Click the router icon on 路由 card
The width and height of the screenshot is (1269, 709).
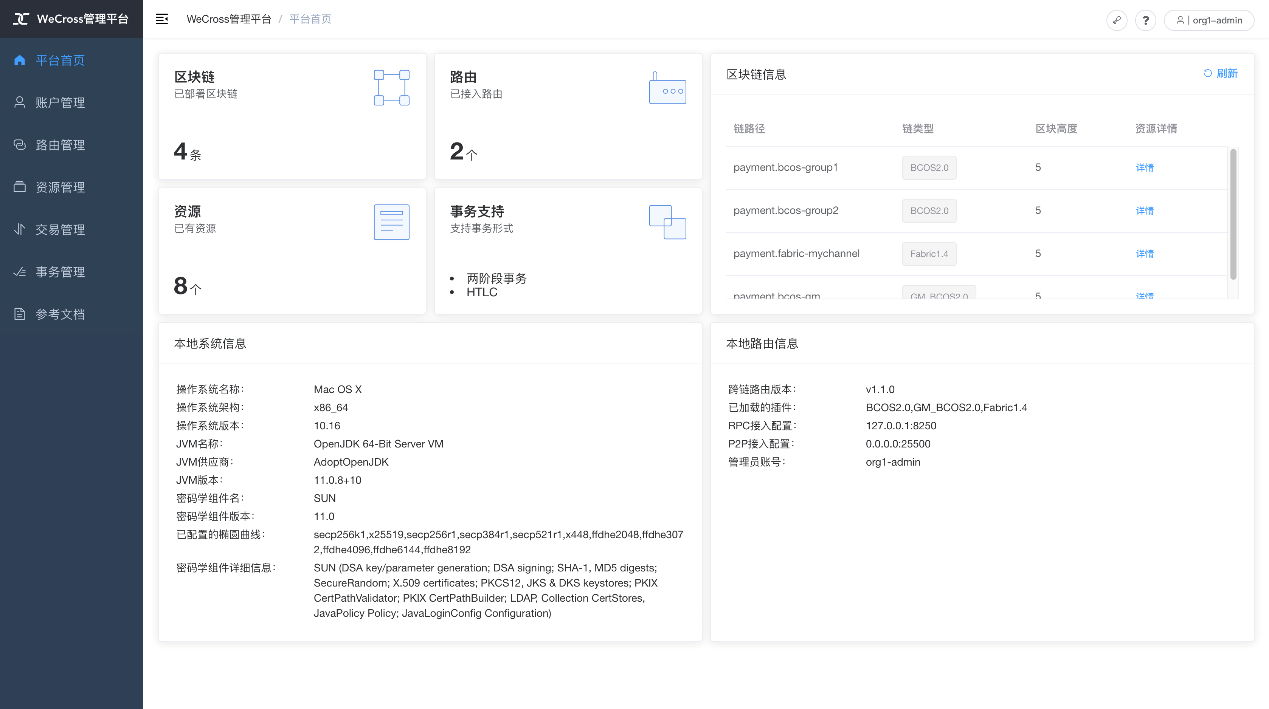(x=667, y=87)
